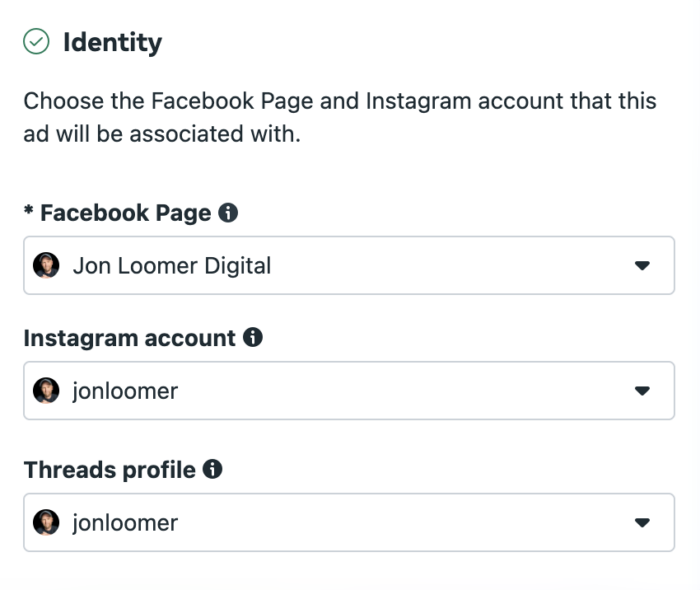
Task: Click the avatar in the Instagram account field
Action: click(46, 390)
